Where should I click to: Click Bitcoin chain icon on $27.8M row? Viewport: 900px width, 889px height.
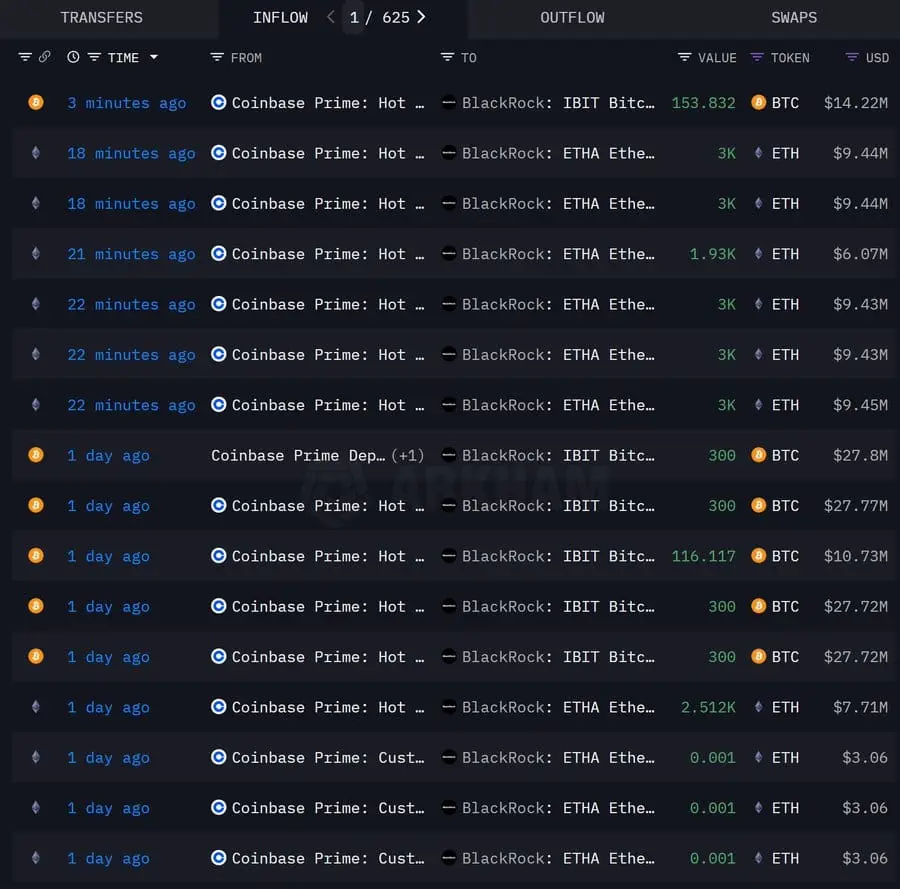click(36, 455)
